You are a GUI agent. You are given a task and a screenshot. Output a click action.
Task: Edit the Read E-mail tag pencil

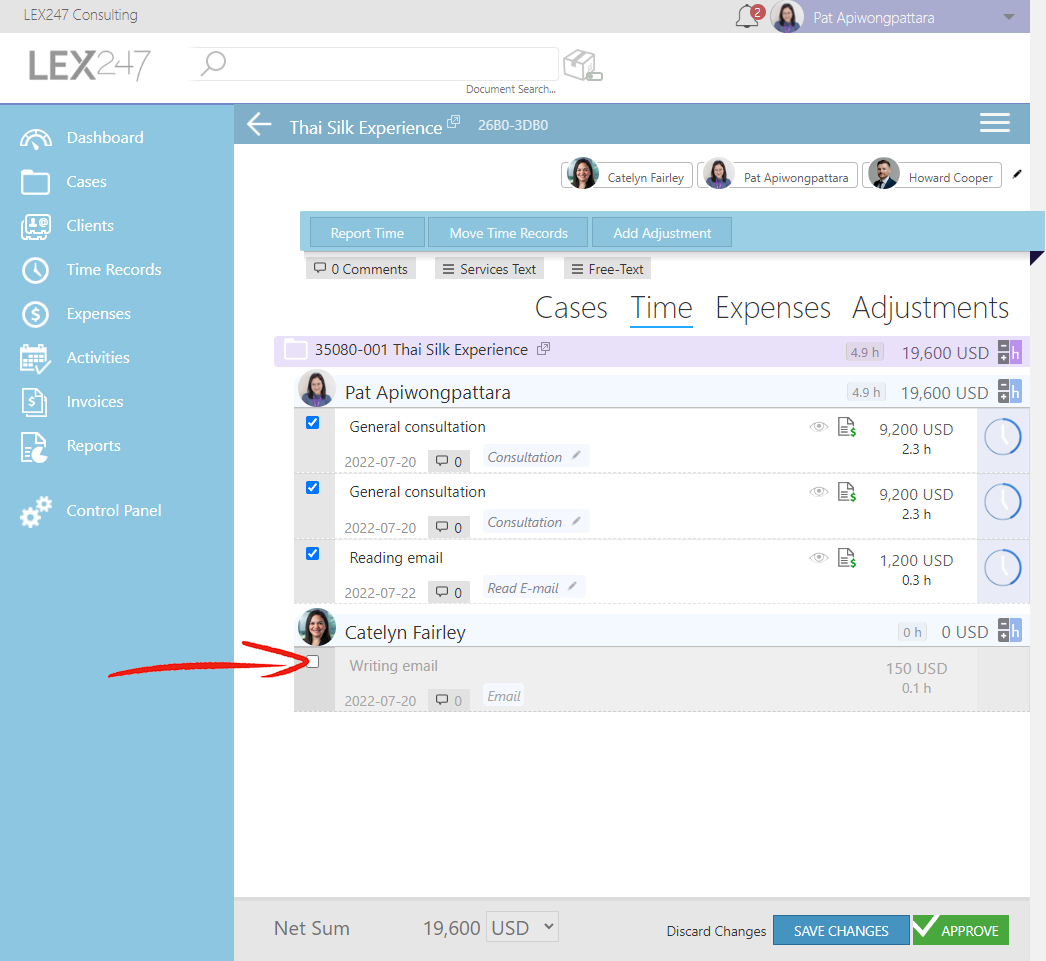click(x=572, y=586)
